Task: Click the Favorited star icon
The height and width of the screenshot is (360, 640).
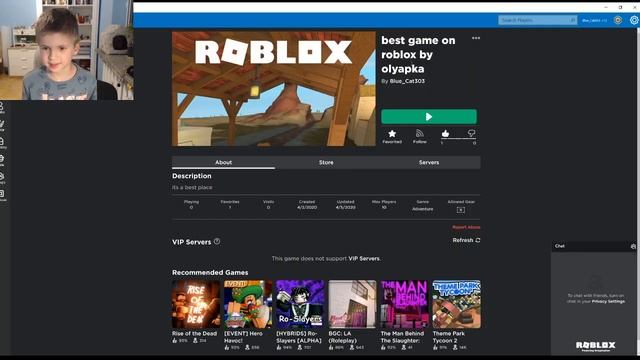Action: pos(392,133)
